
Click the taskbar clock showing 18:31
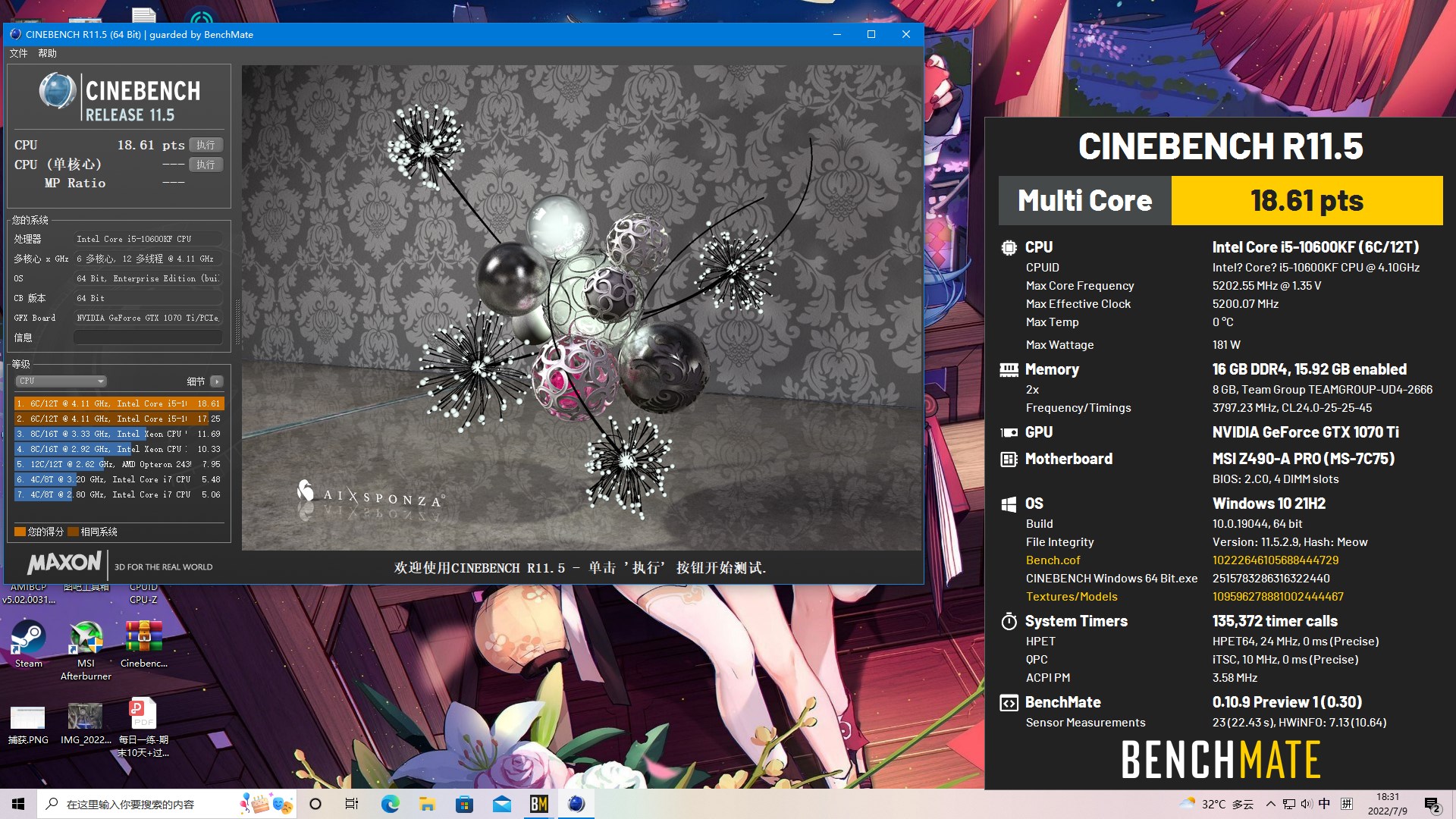(x=1387, y=804)
